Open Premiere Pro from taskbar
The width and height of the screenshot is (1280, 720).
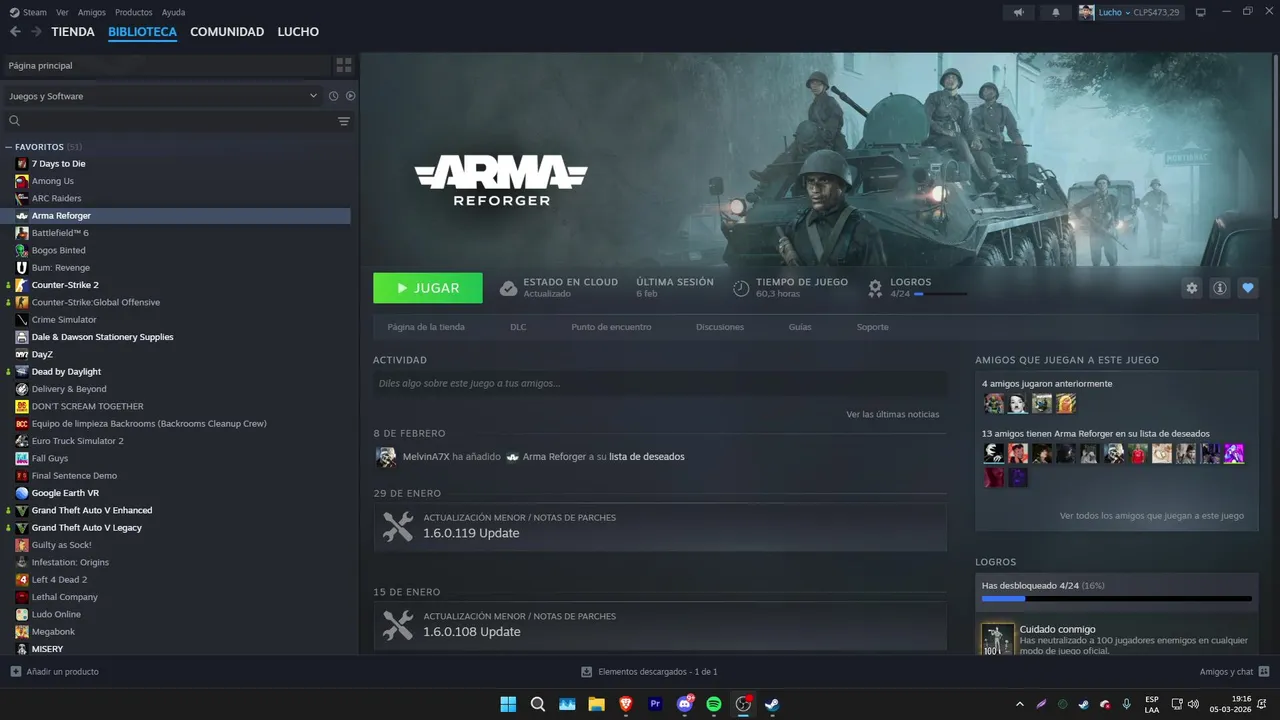pyautogui.click(x=656, y=704)
